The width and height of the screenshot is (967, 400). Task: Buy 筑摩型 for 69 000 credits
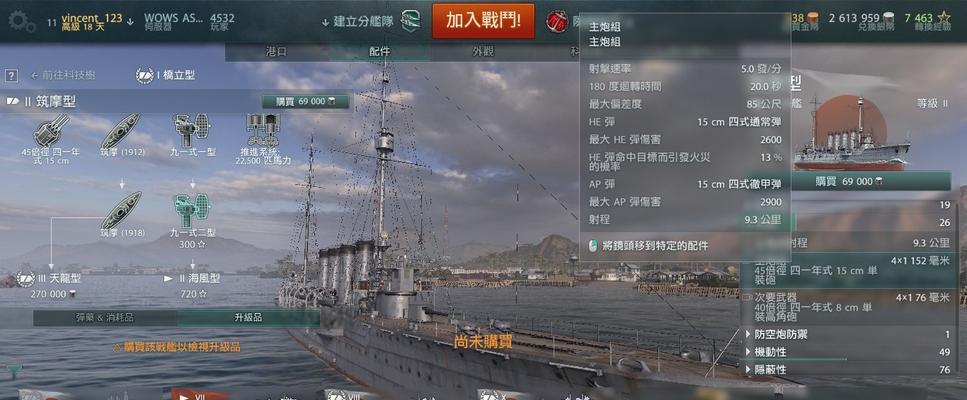coord(305,102)
